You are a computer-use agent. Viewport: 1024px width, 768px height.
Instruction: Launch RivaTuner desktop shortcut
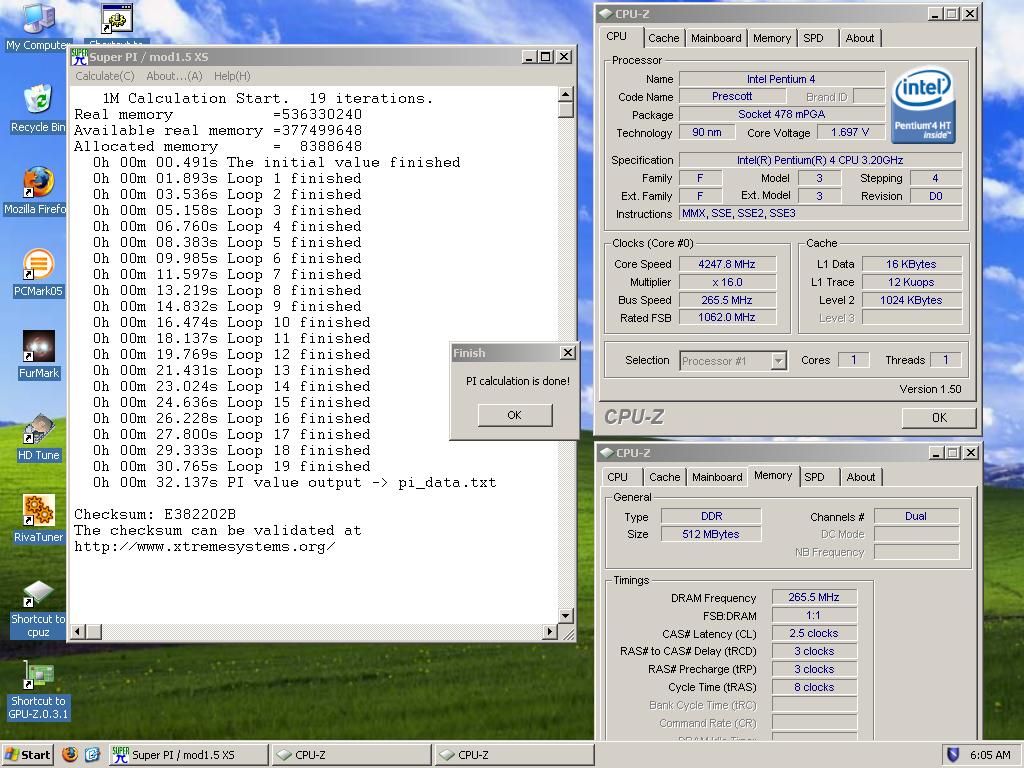(x=38, y=519)
